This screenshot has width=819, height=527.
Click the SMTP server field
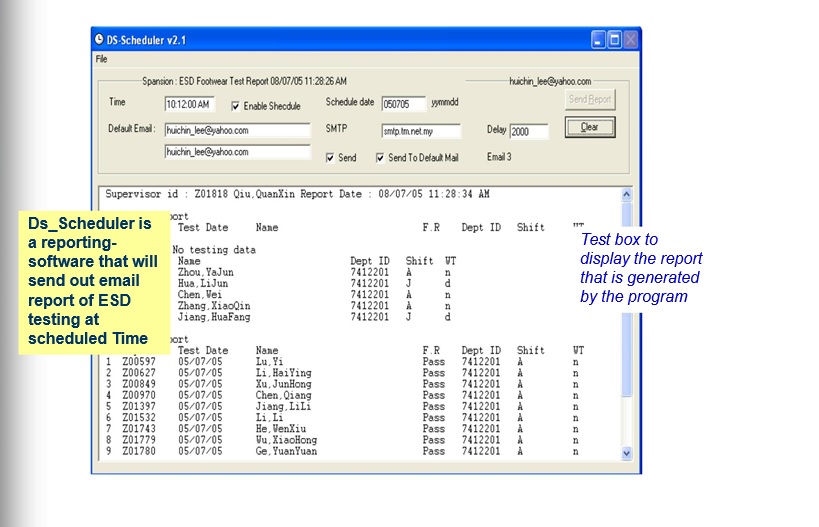(x=420, y=131)
